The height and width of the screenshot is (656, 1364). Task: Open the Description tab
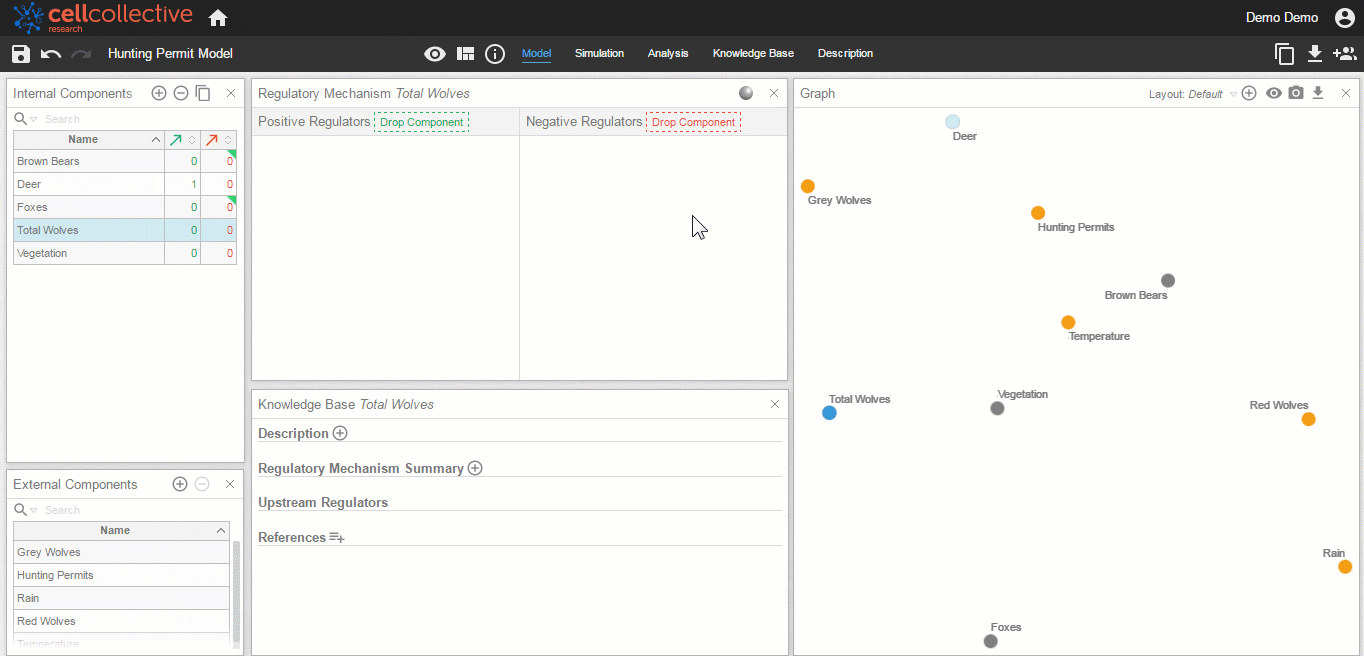click(845, 54)
